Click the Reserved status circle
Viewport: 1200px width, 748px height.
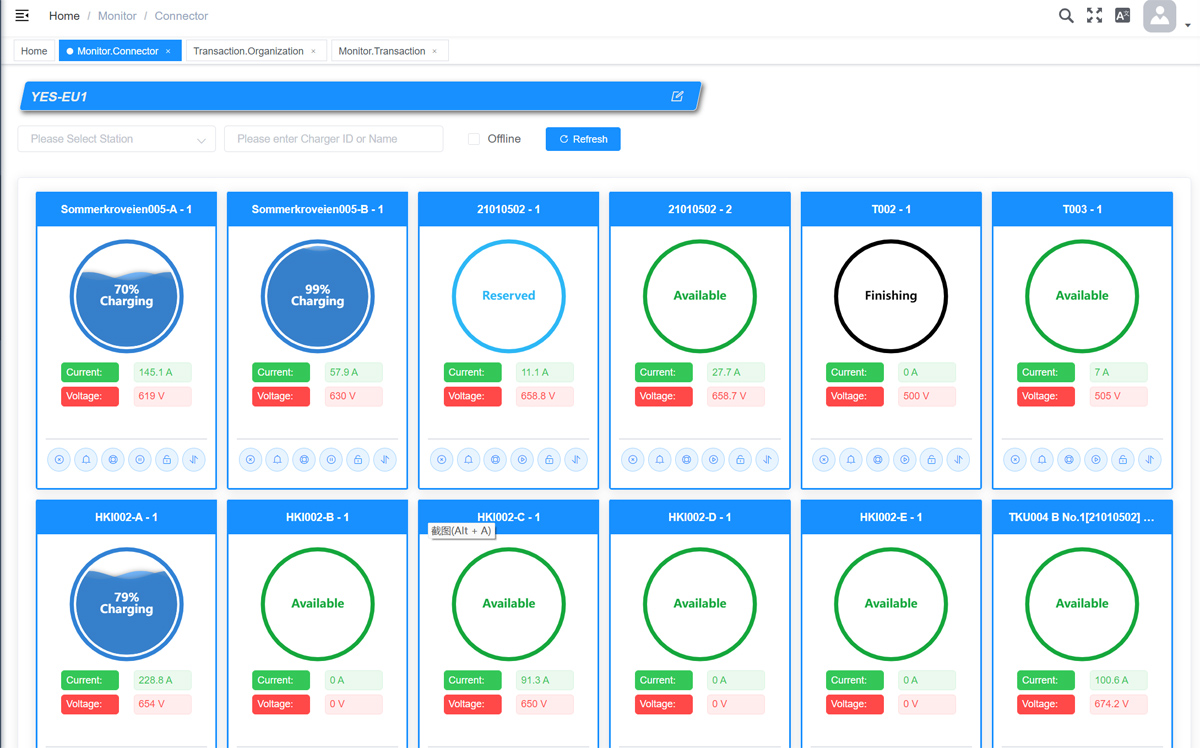pyautogui.click(x=508, y=296)
